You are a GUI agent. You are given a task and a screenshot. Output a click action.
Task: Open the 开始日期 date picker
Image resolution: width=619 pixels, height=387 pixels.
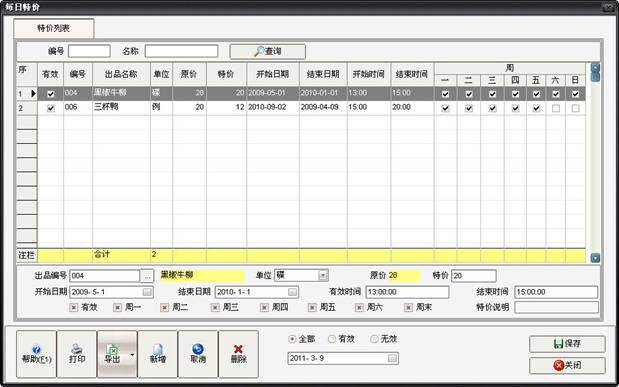click(147, 292)
